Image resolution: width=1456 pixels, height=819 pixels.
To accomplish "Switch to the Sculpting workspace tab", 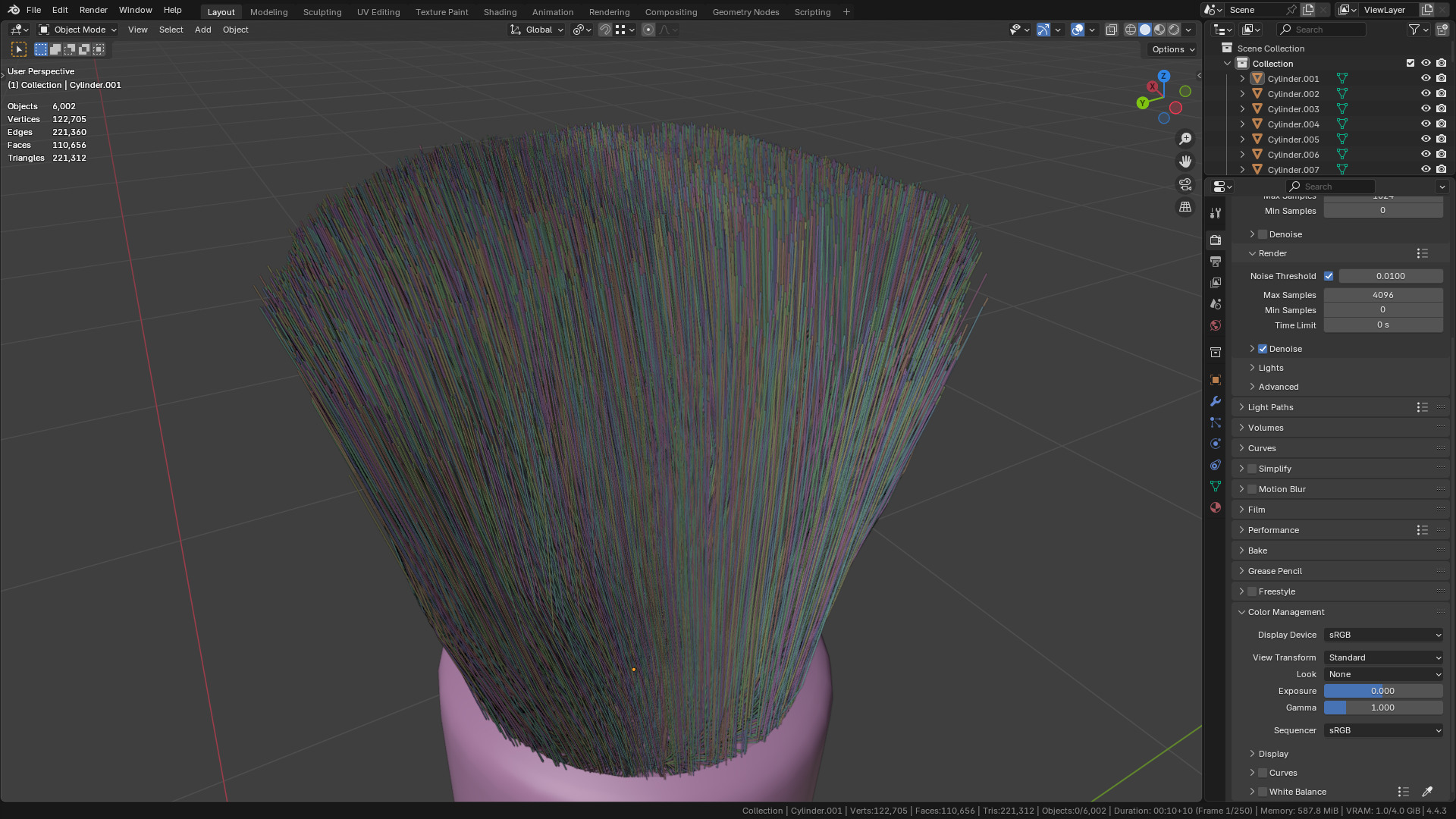I will 322,12.
